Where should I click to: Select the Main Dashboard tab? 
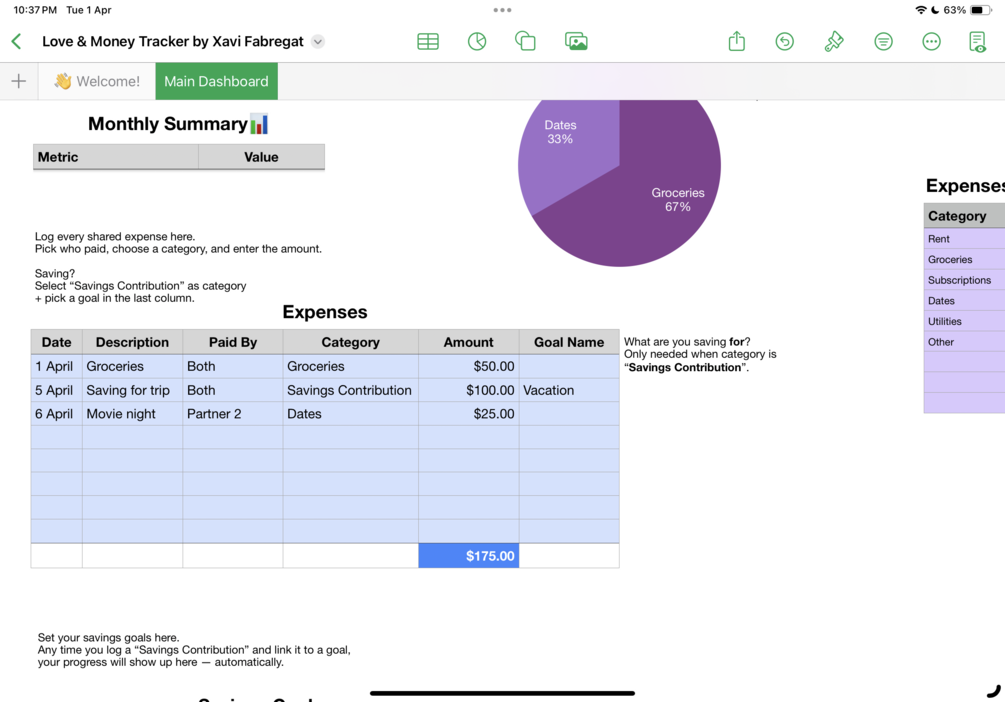click(x=217, y=81)
